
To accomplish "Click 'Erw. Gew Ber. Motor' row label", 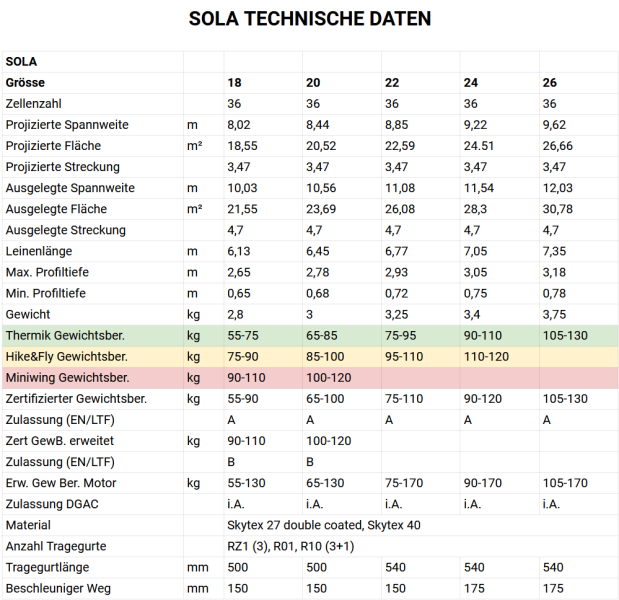I will click(x=61, y=483).
